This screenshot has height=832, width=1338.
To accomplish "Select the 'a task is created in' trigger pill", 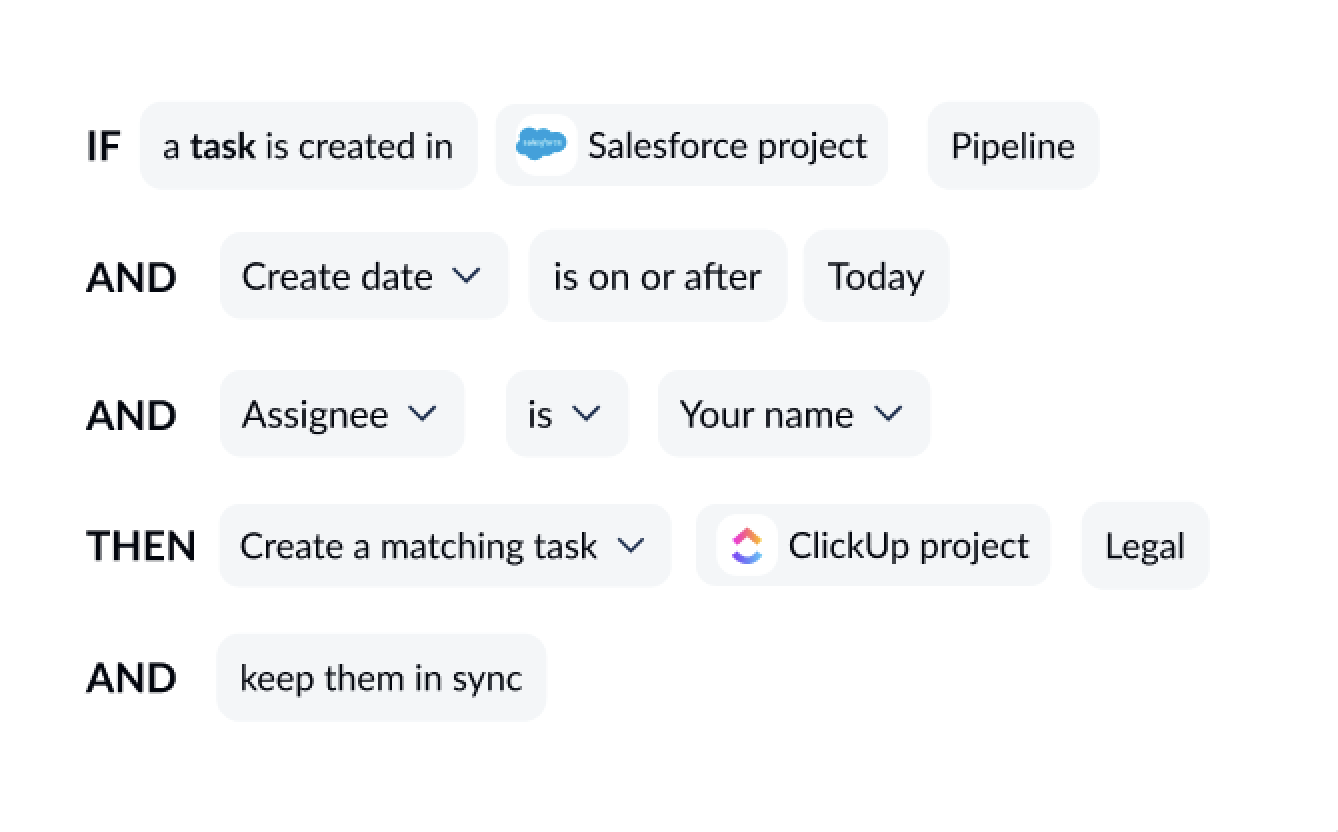I will point(308,146).
